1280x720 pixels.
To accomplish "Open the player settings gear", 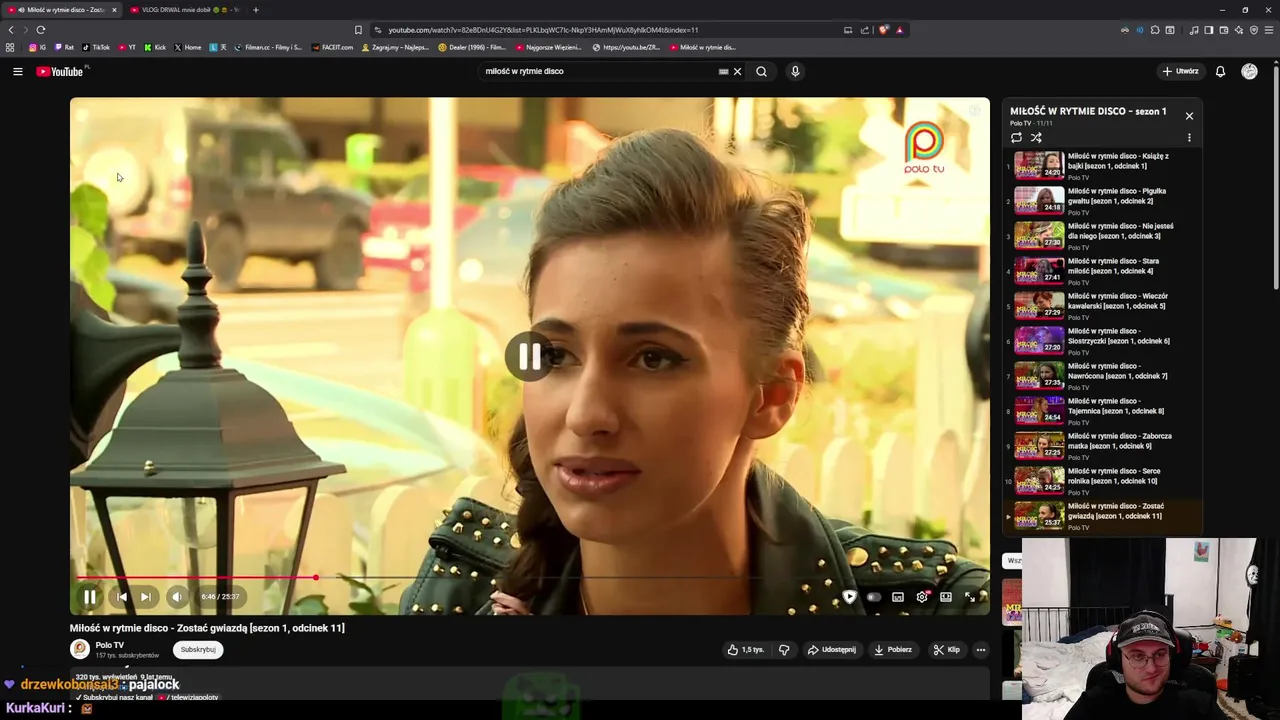I will [x=922, y=597].
